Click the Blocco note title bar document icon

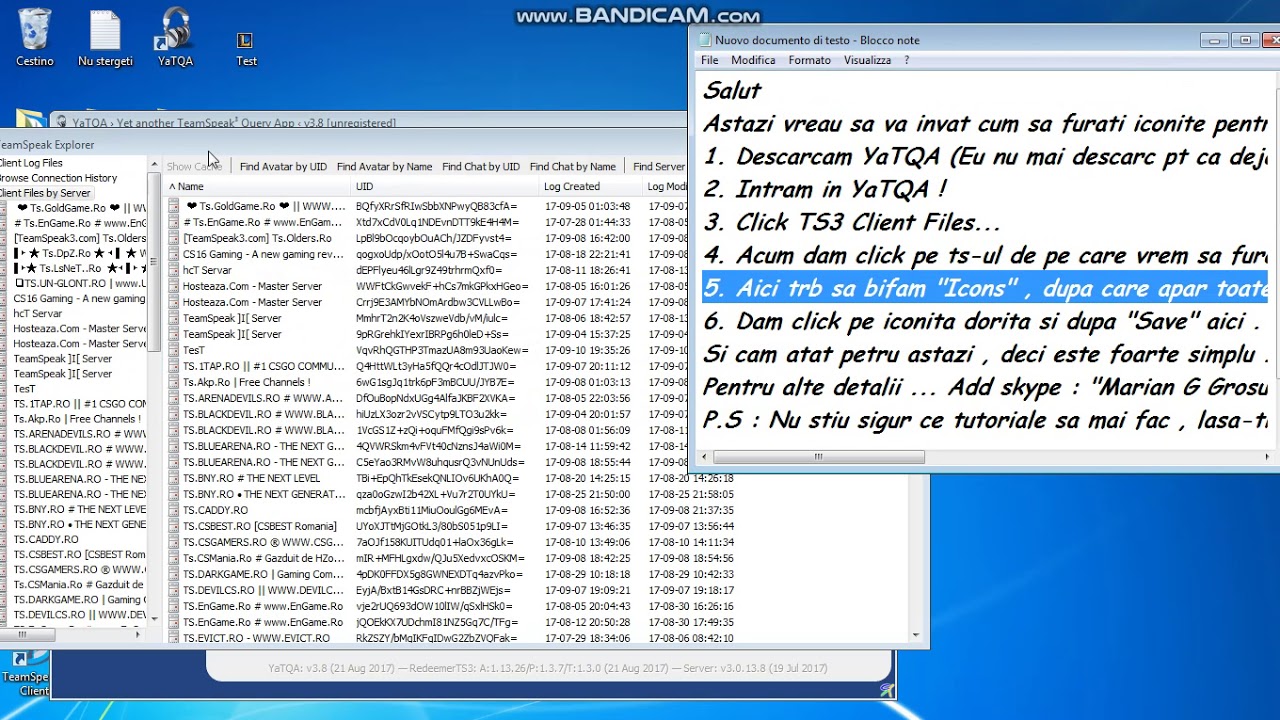(704, 40)
